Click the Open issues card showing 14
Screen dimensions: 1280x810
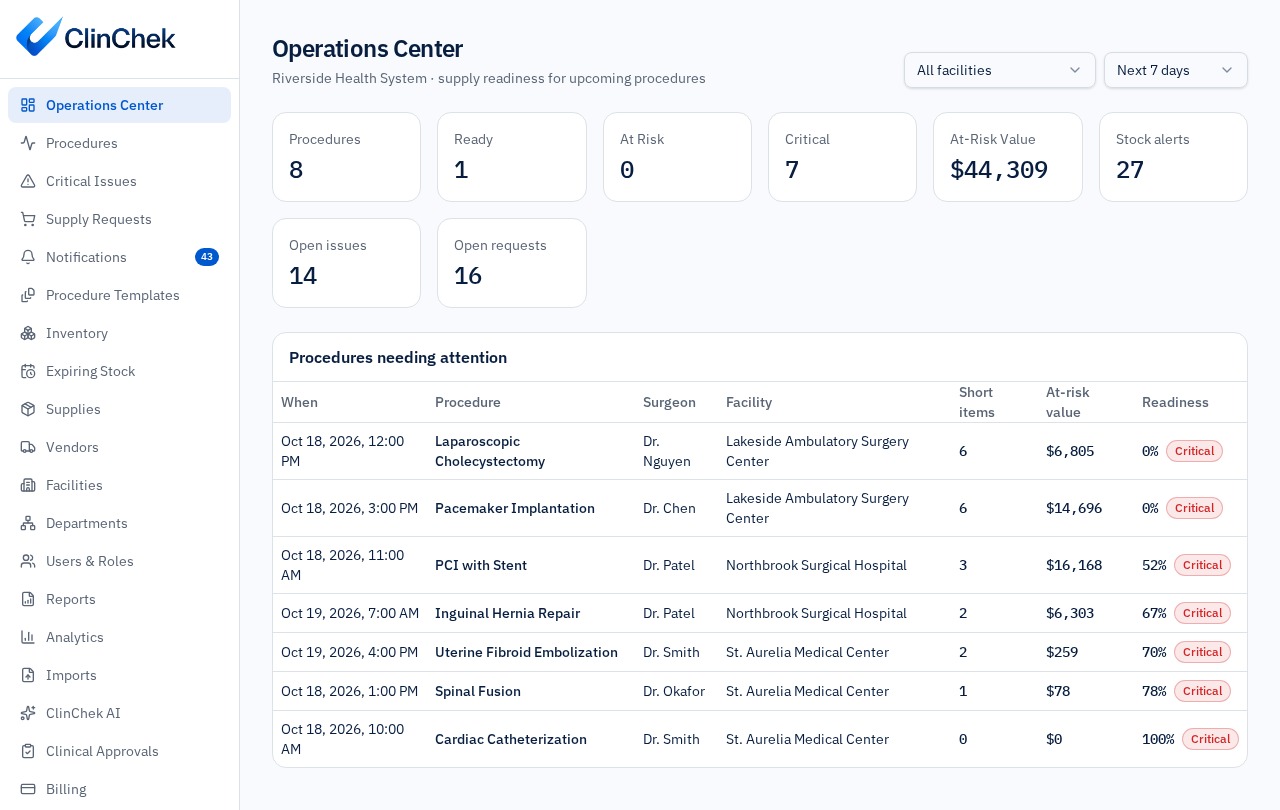tap(346, 263)
